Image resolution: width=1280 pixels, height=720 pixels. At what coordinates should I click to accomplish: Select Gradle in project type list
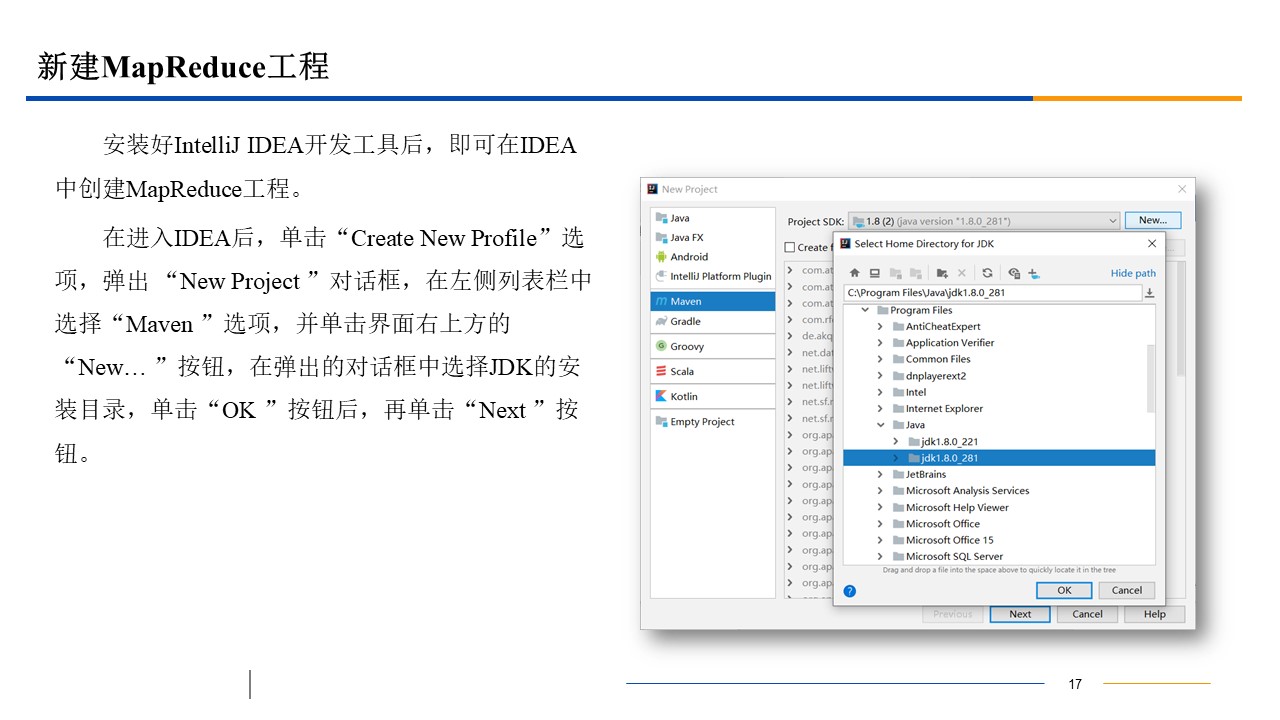tap(685, 322)
